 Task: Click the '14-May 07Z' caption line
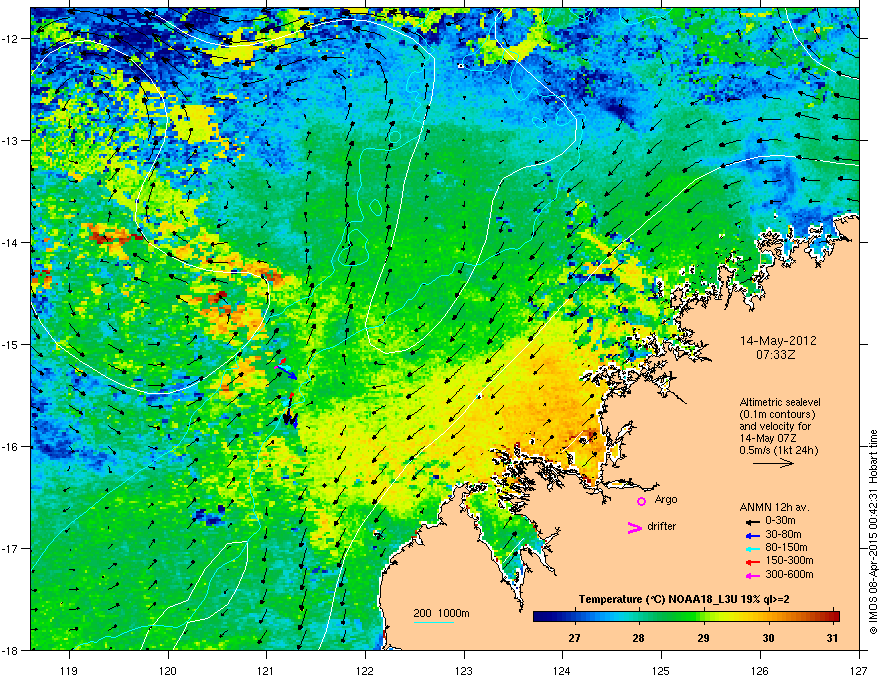point(768,438)
